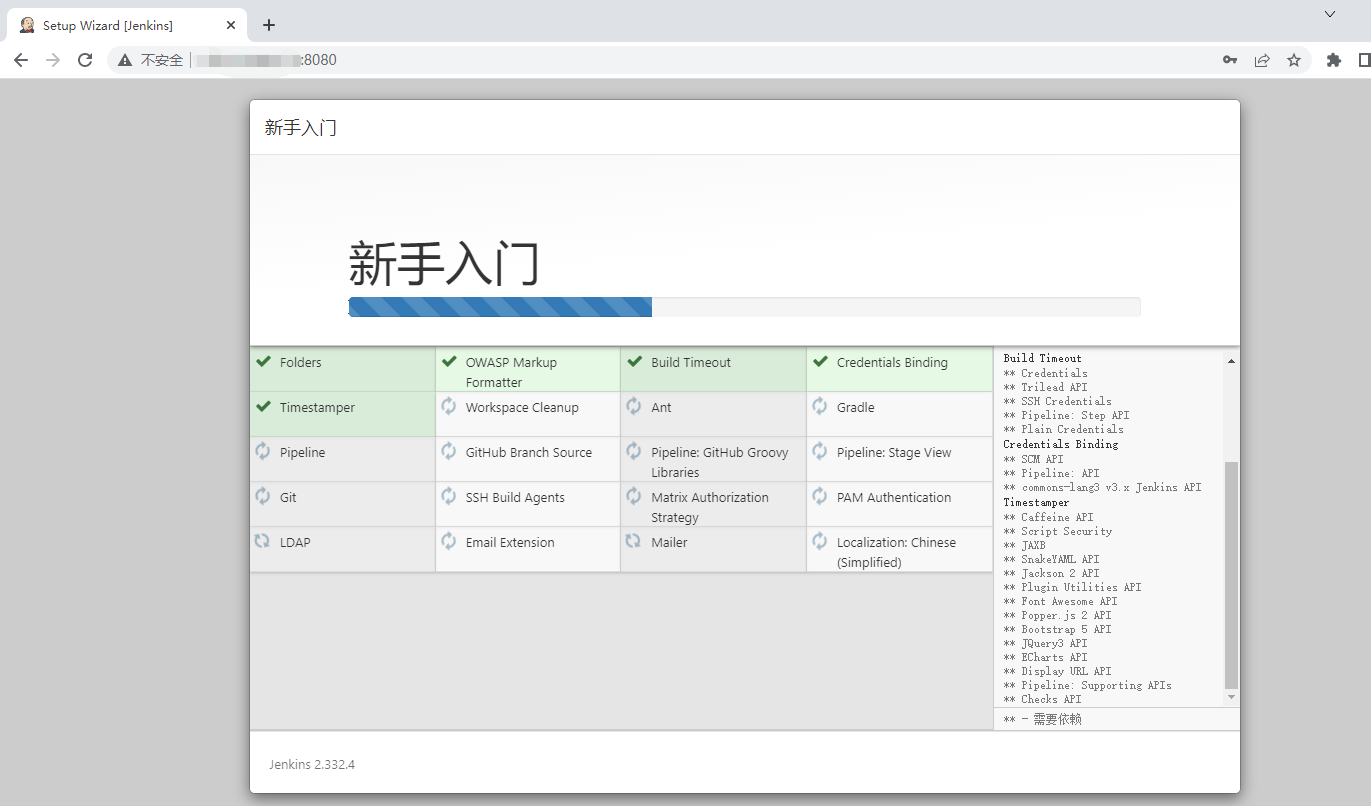The height and width of the screenshot is (806, 1371).
Task: Click the pending spinner icon for Mailer
Action: [x=634, y=541]
